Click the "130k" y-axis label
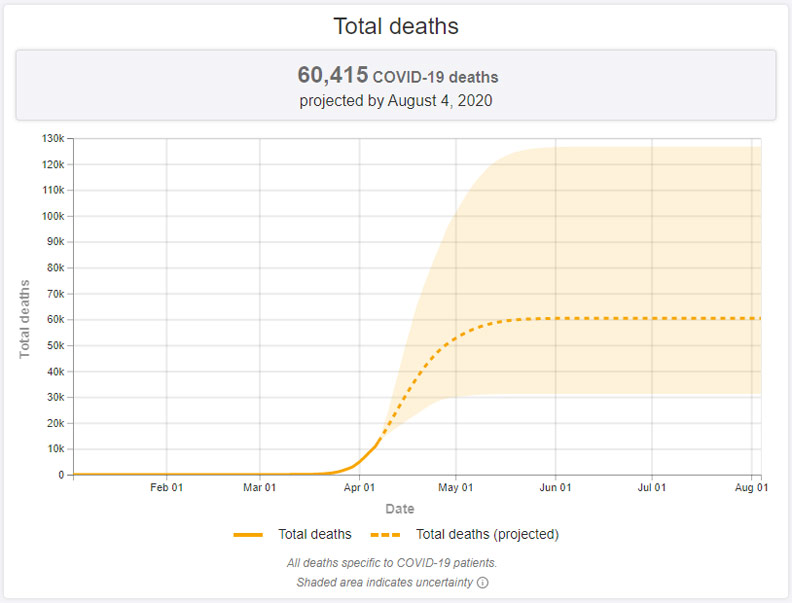Viewport: 792px width, 603px height. (x=52, y=138)
